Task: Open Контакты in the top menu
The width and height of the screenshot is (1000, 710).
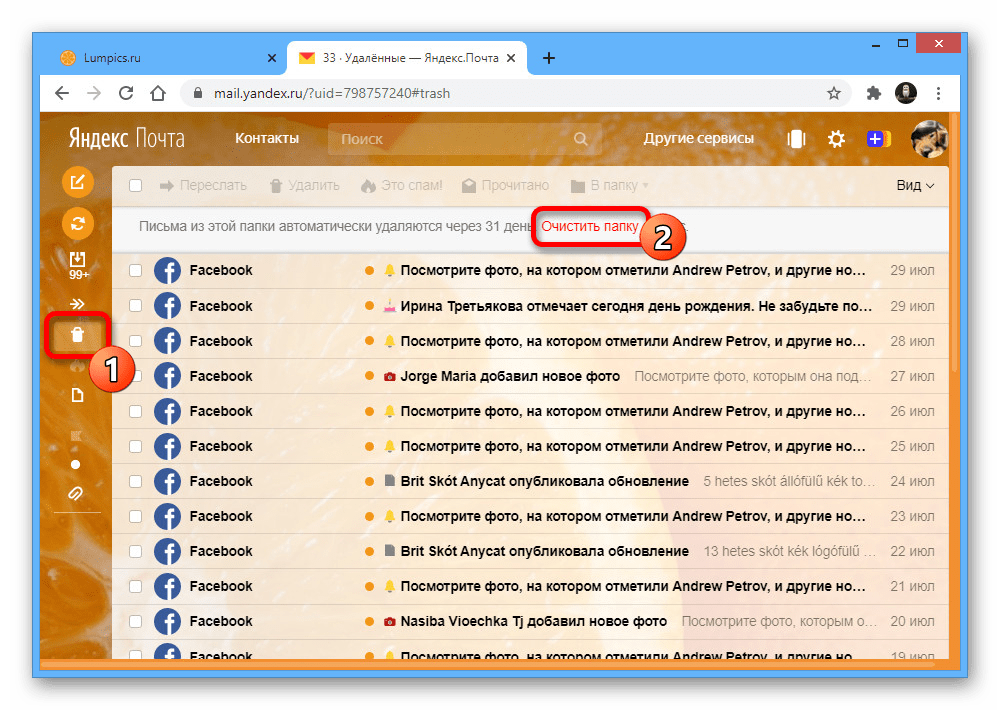Action: [x=266, y=138]
